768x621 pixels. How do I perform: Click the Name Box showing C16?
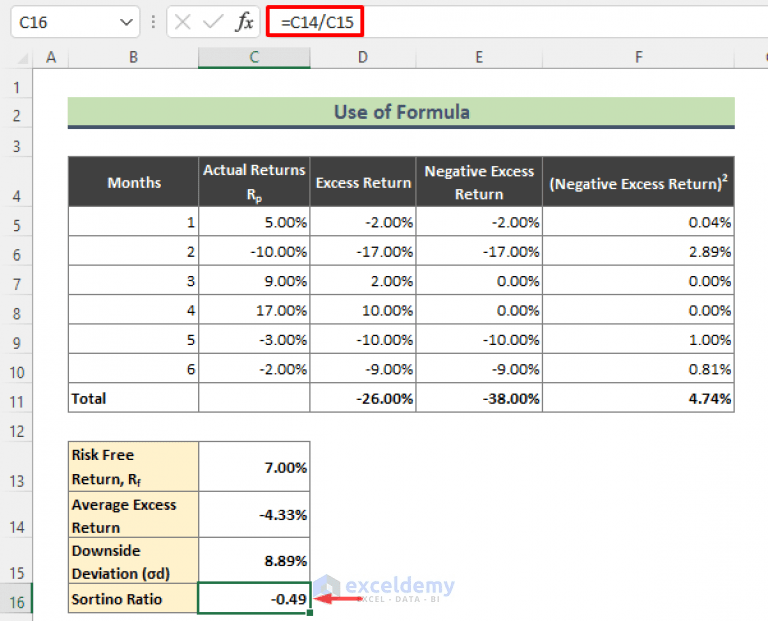pos(75,22)
